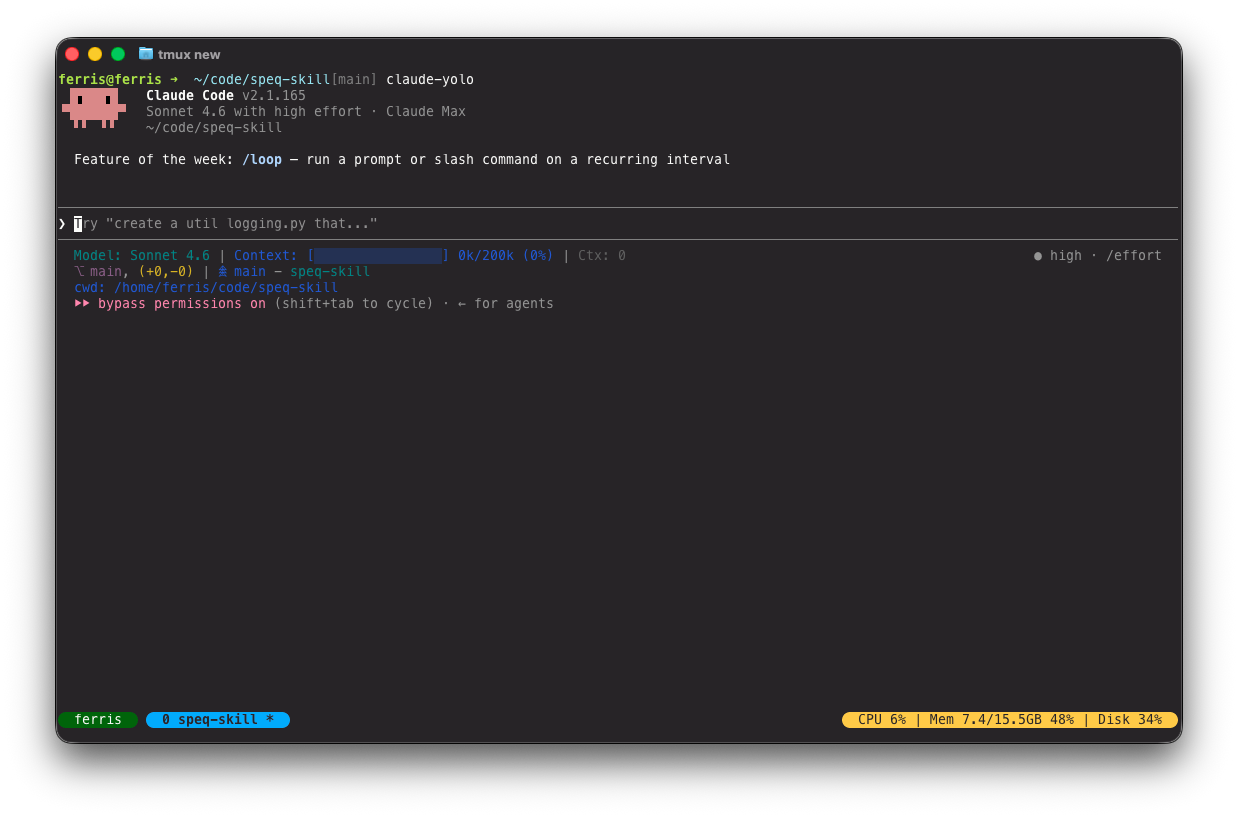Click the worktree icon before main – speq-skill

223,271
